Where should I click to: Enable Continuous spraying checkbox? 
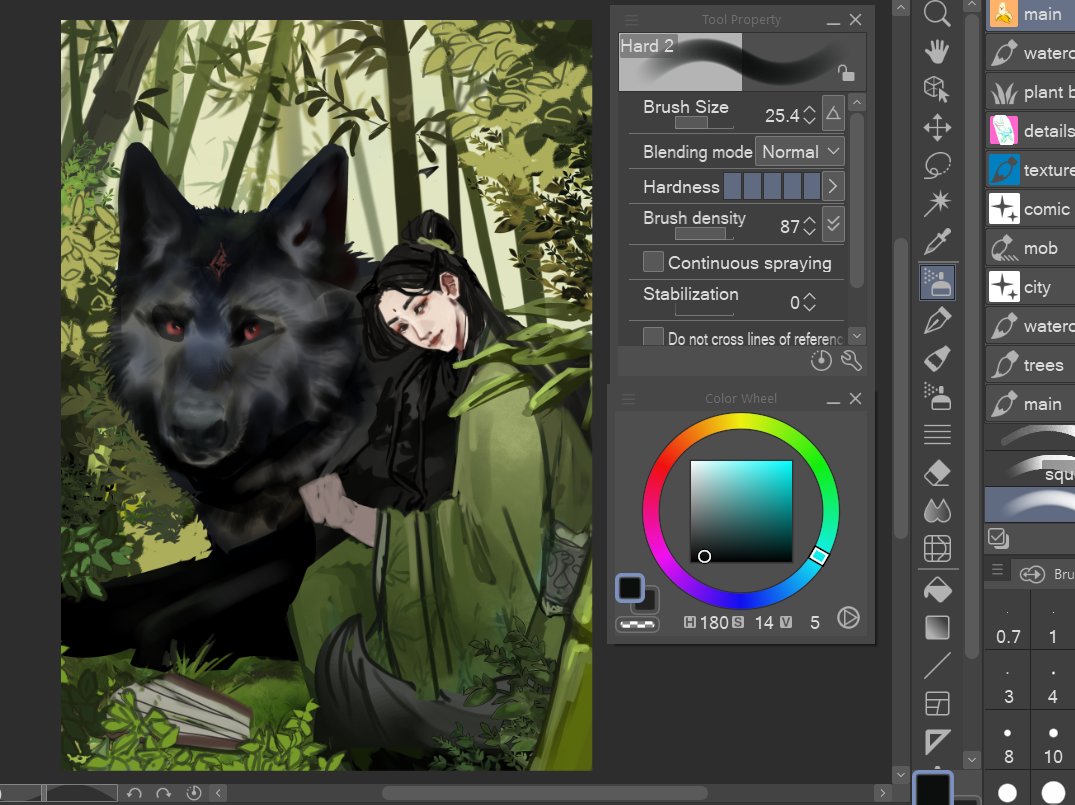click(653, 261)
